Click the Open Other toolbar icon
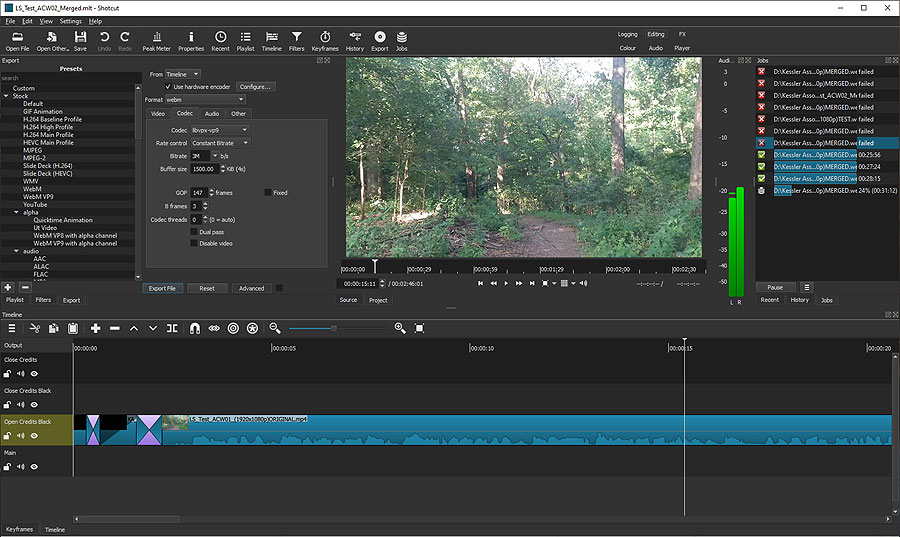This screenshot has height=537, width=900. click(x=52, y=41)
